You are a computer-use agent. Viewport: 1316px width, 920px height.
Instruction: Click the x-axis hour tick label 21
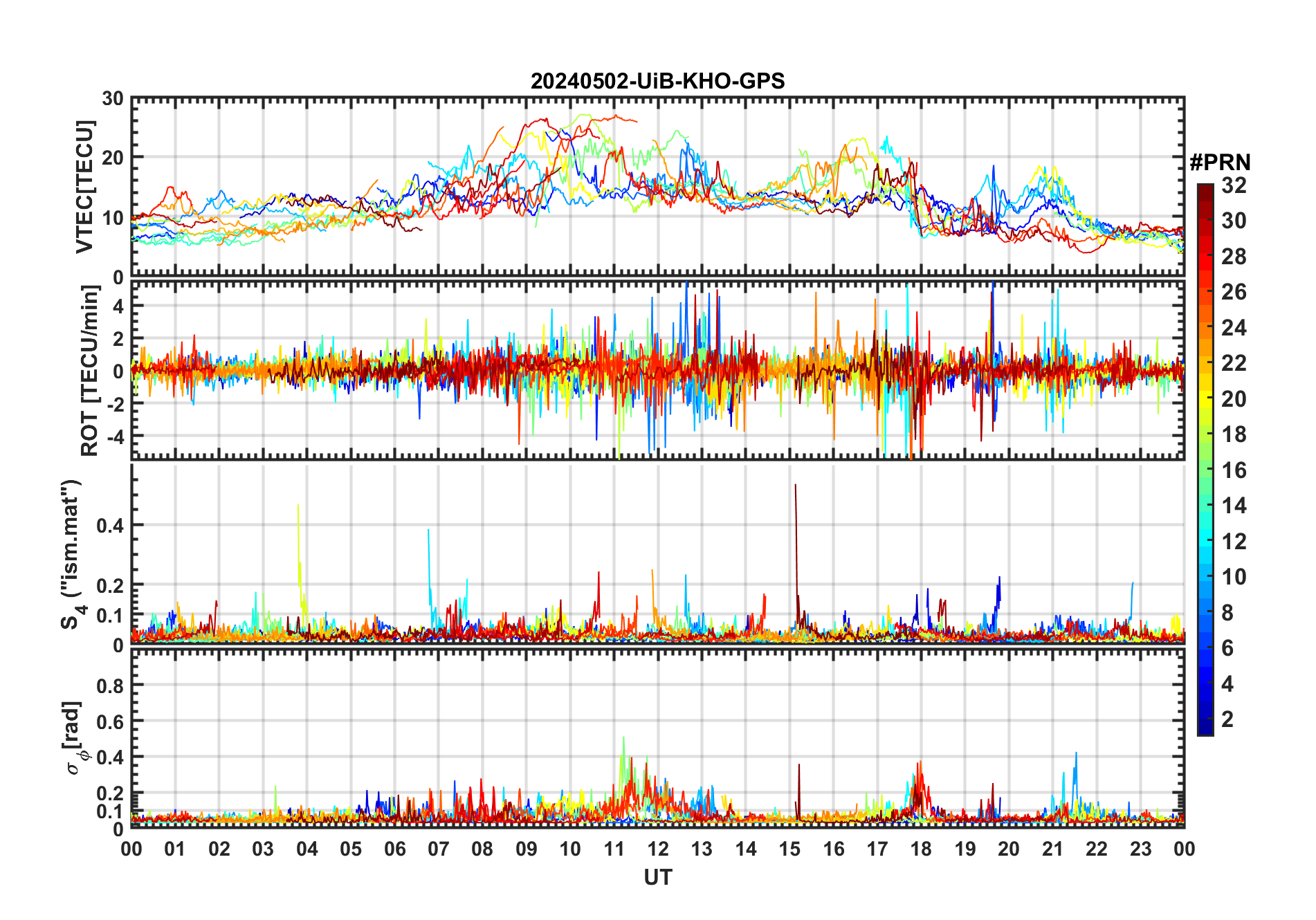click(x=1052, y=849)
